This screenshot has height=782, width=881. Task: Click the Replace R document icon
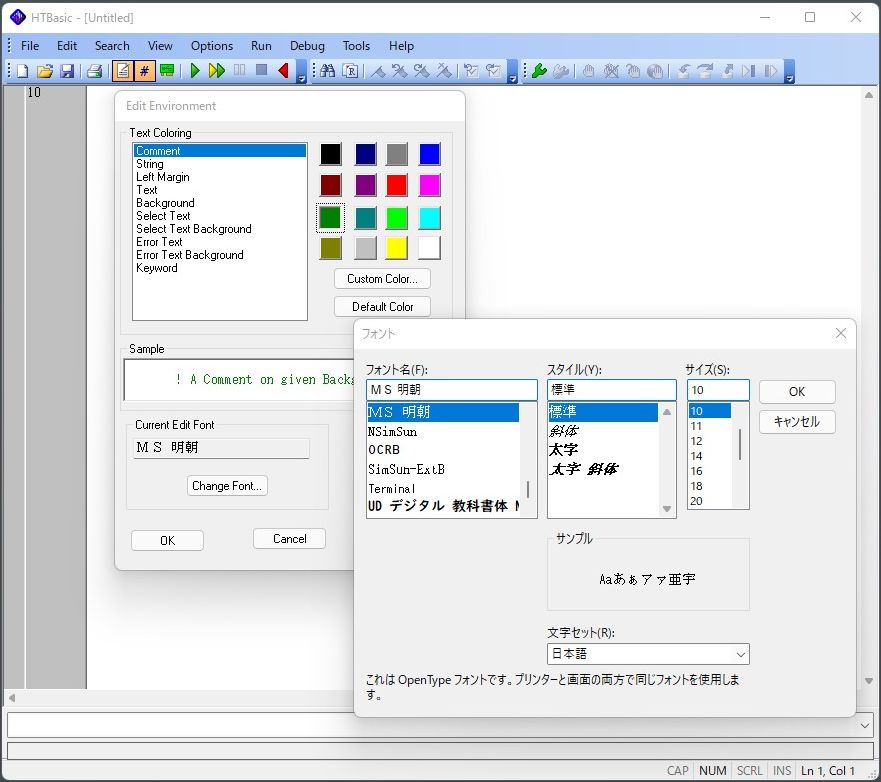point(351,71)
